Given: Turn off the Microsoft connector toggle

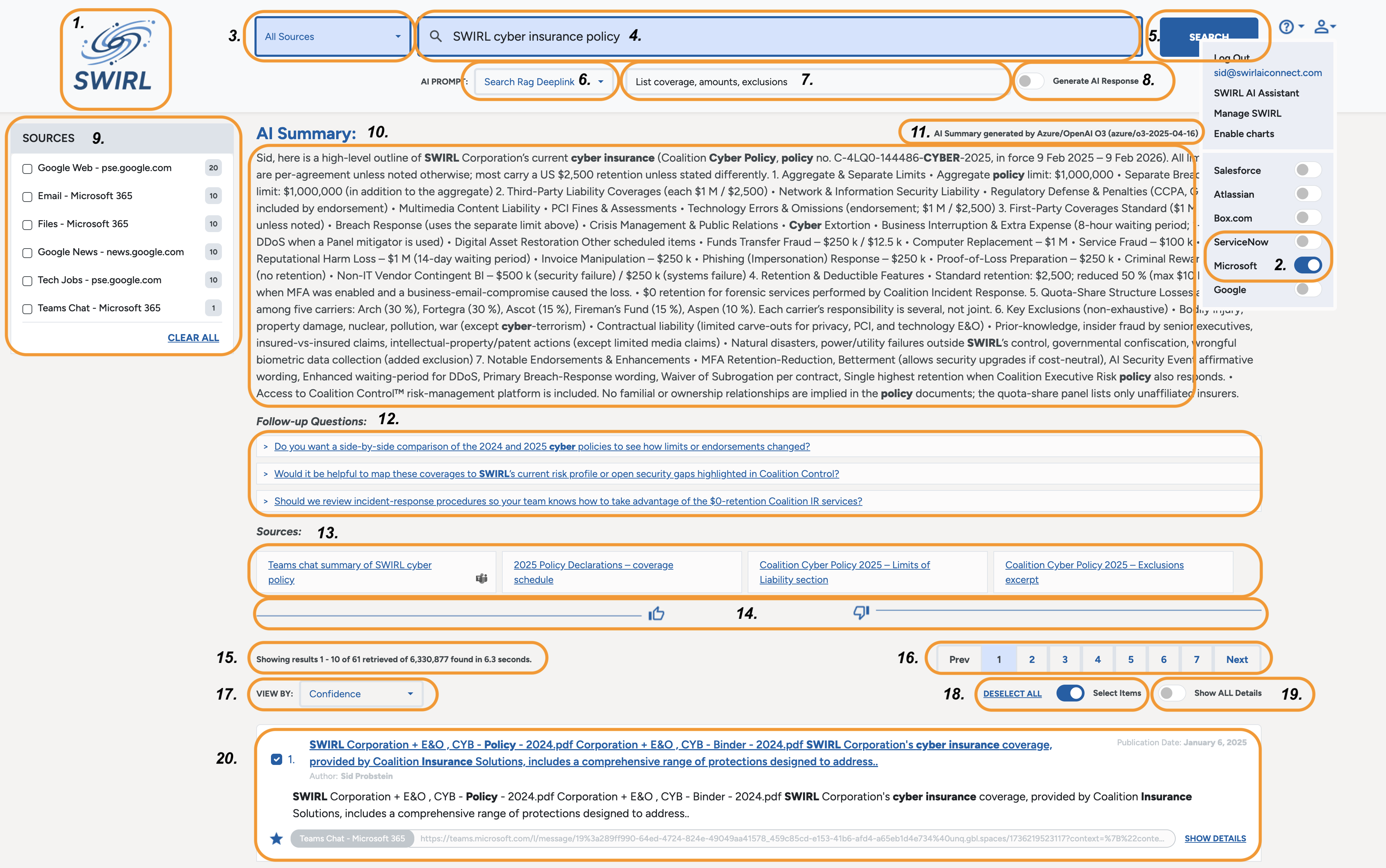Looking at the screenshot, I should [1309, 265].
